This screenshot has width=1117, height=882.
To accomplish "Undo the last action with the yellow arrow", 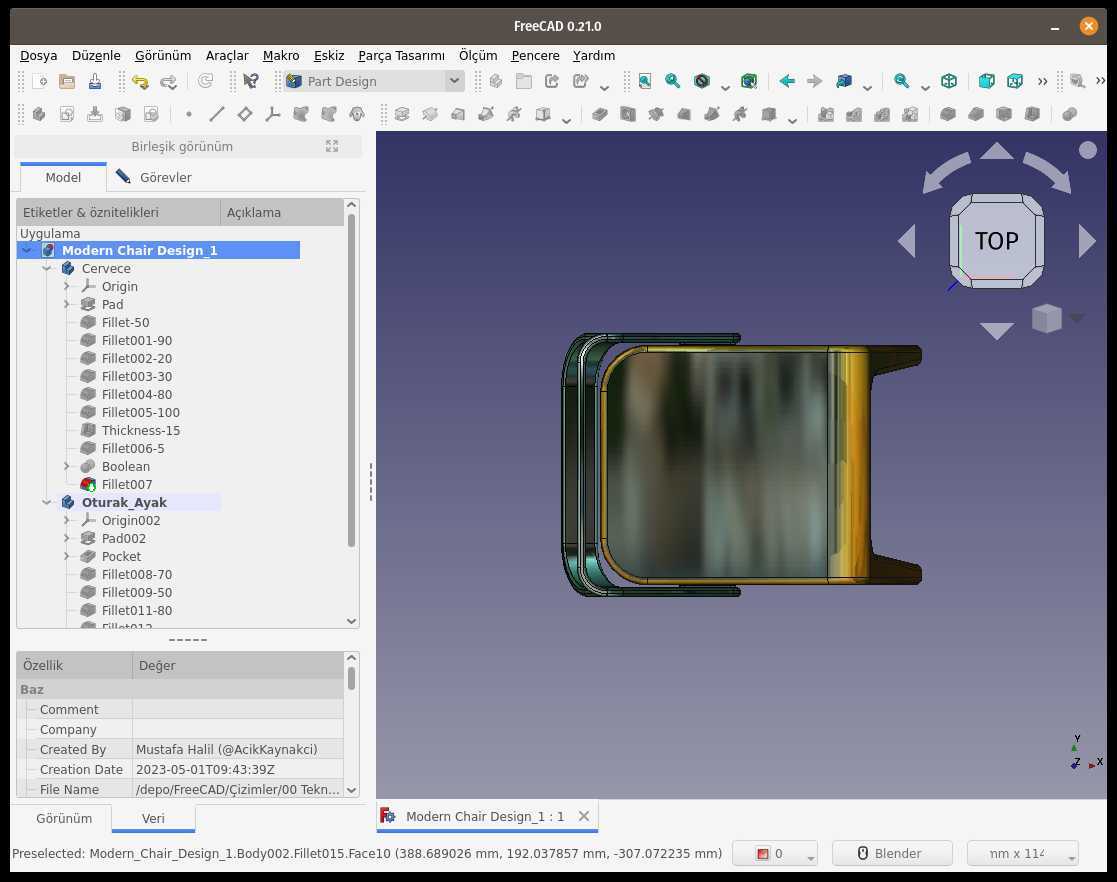I will click(x=140, y=81).
